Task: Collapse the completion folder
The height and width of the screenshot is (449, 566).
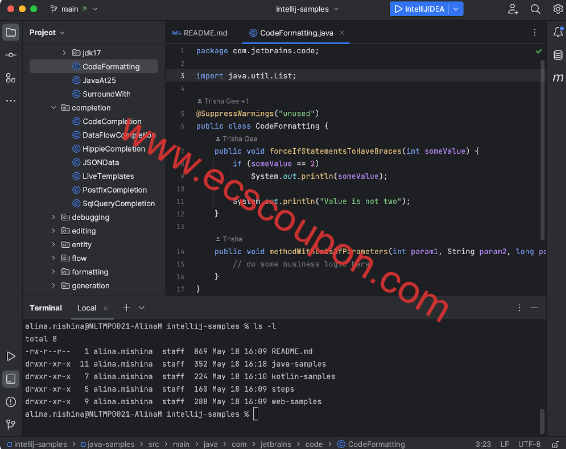Action: (x=53, y=108)
